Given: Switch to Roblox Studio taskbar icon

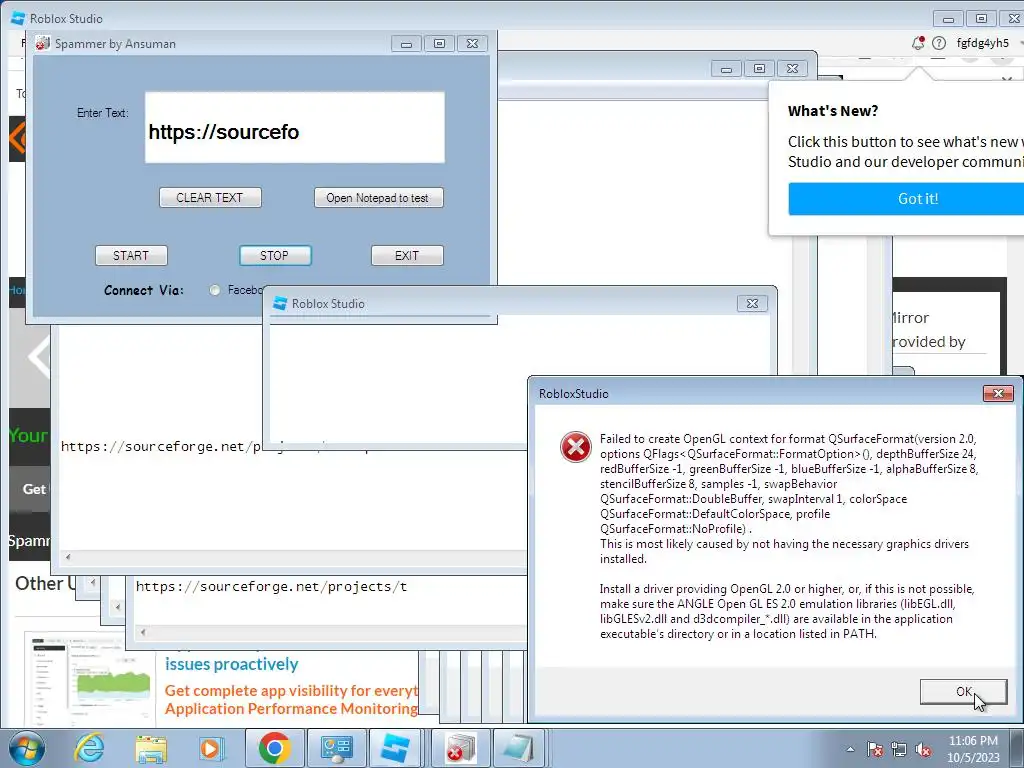Looking at the screenshot, I should pyautogui.click(x=398, y=748).
